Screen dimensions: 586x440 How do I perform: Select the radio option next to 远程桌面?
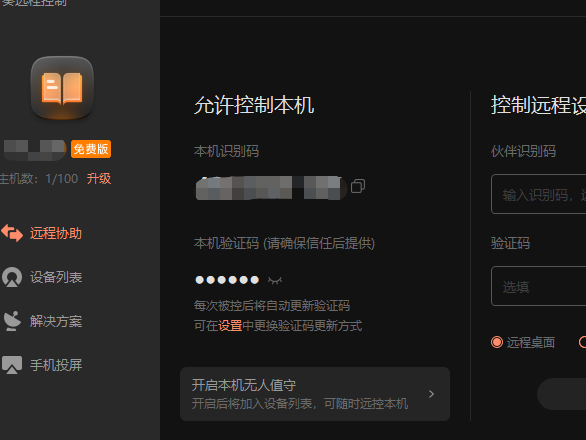click(x=582, y=342)
